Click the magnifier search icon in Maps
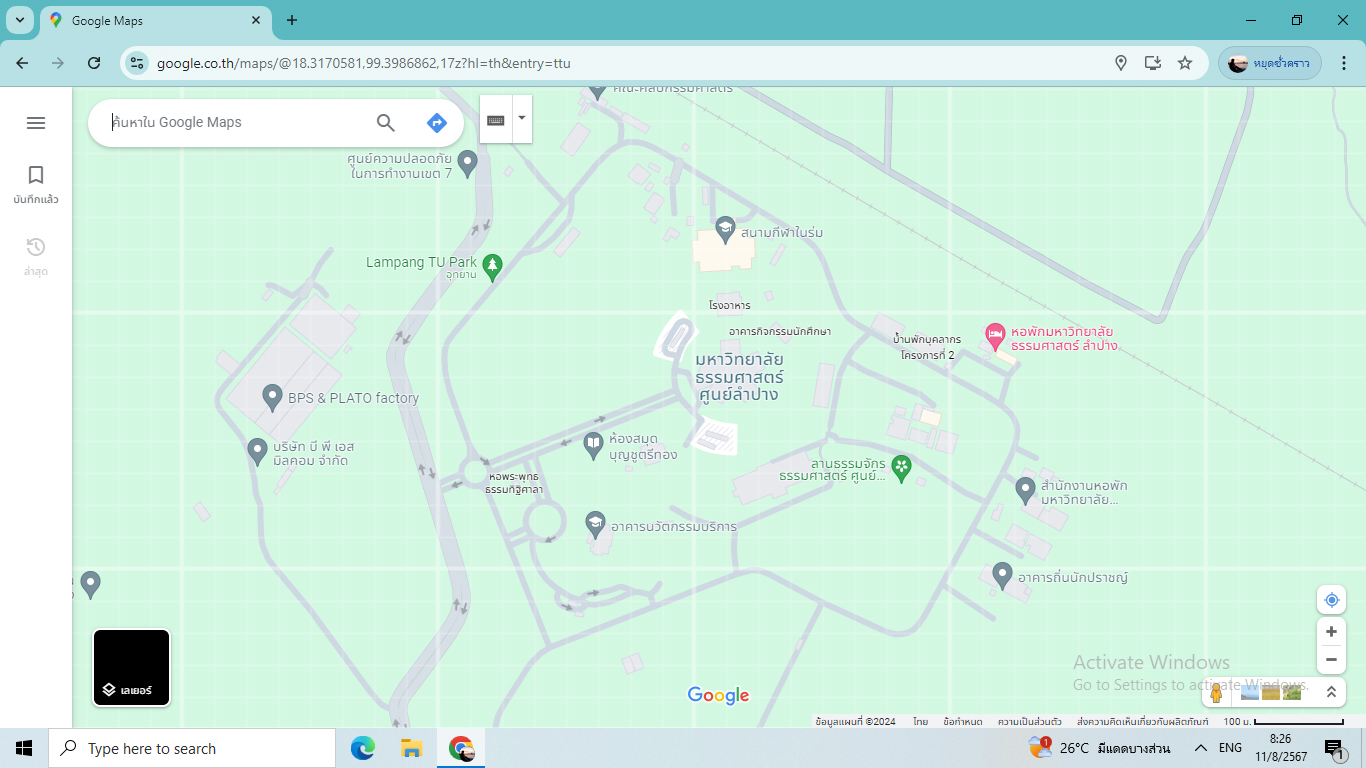Screen dimensions: 1366x768 click(x=386, y=123)
